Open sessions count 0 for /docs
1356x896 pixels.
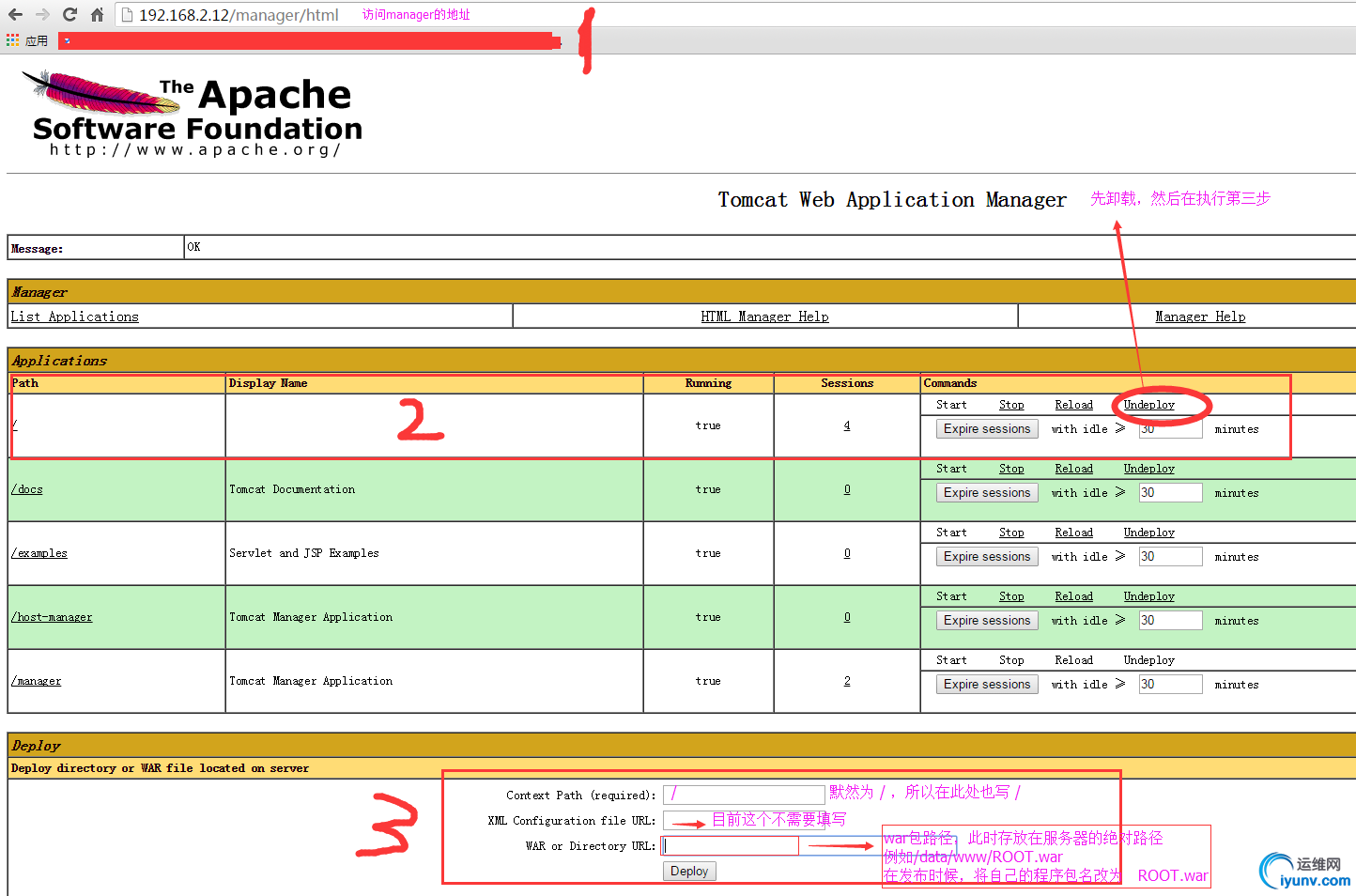(x=847, y=489)
